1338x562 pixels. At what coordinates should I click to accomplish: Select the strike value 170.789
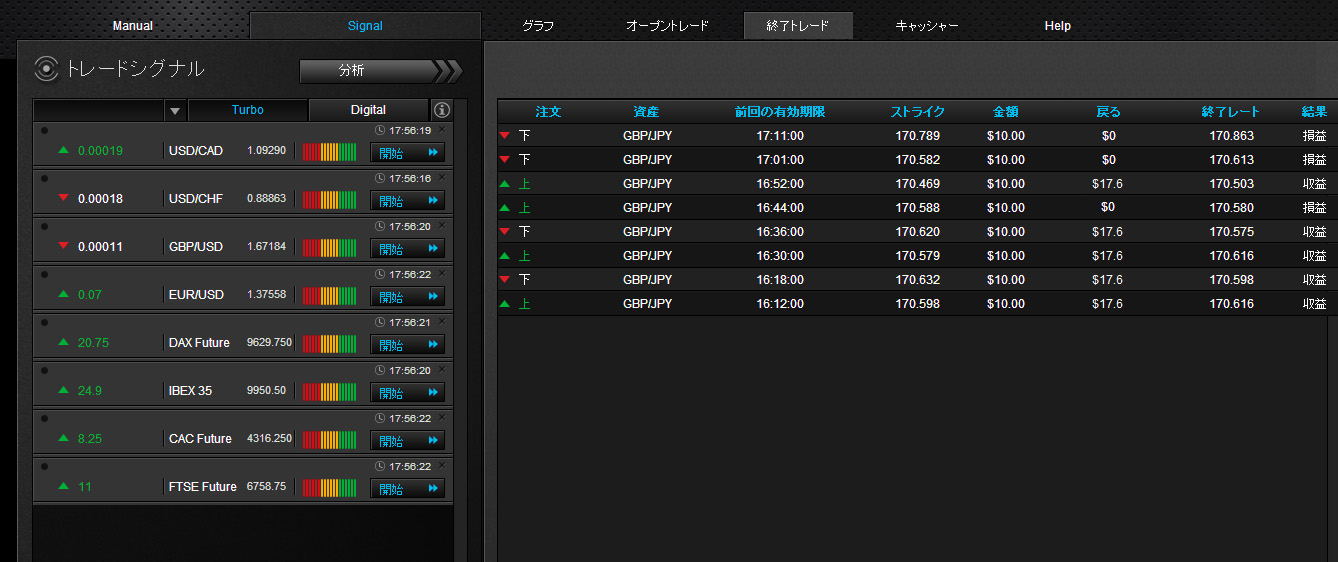click(x=917, y=136)
